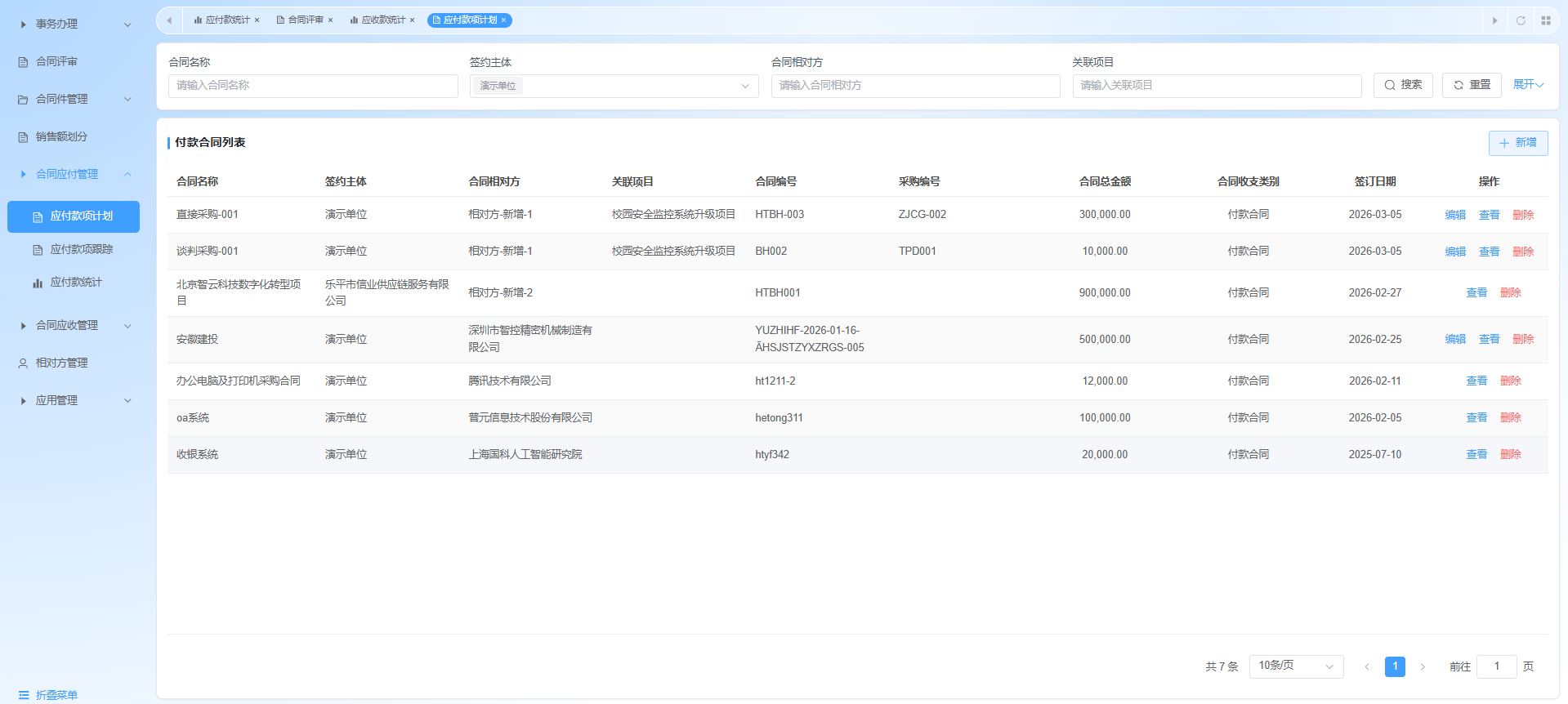Image resolution: width=1568 pixels, height=704 pixels.
Task: Click the 销售额划分 sidebar icon
Action: coord(23,137)
